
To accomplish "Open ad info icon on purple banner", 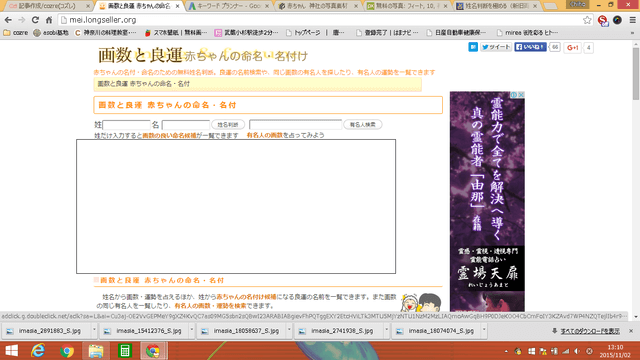I will [514, 94].
